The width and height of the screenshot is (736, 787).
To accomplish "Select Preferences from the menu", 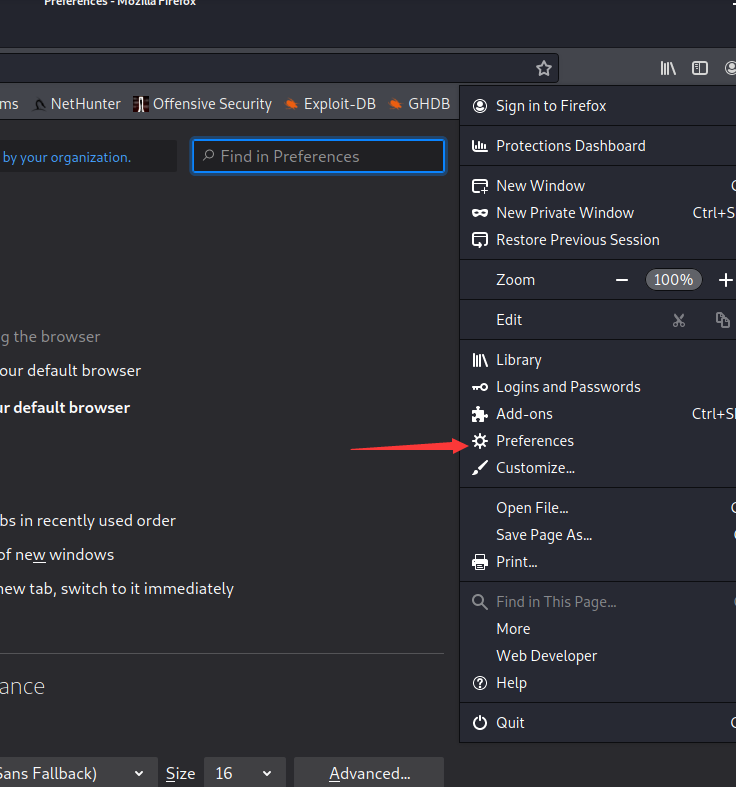I will pyautogui.click(x=534, y=441).
